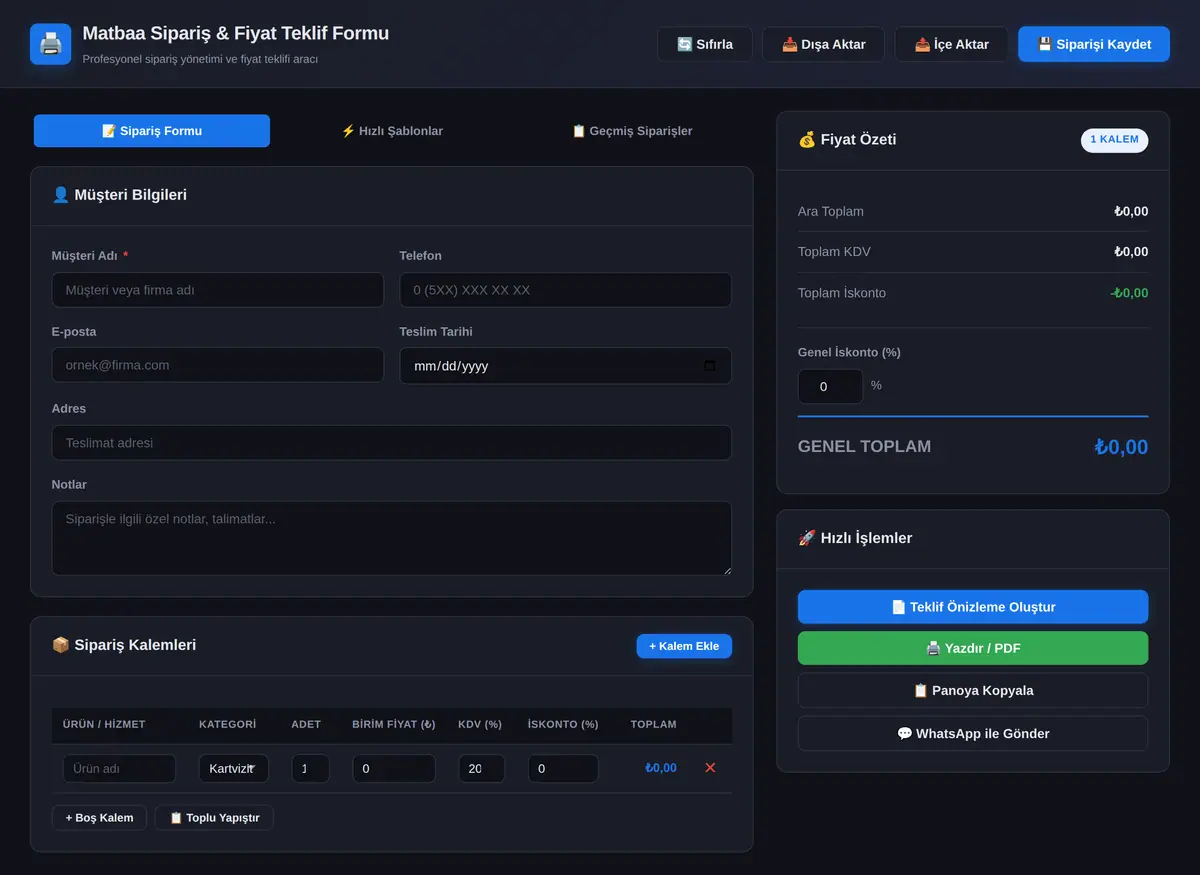Viewport: 1200px width, 875px height.
Task: Click the GENEL TOPLAM amount ₺0,00
Action: tap(1121, 447)
